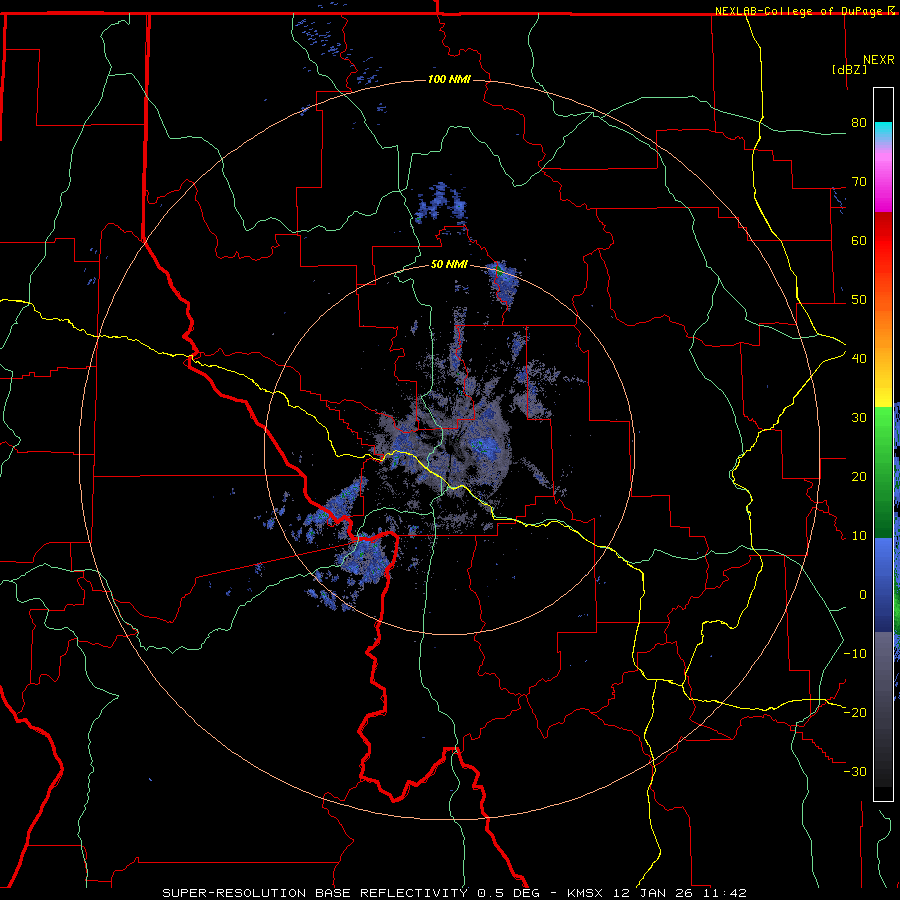This screenshot has height=900, width=900.
Task: Click the -10 value on the color scale
Action: (855, 654)
